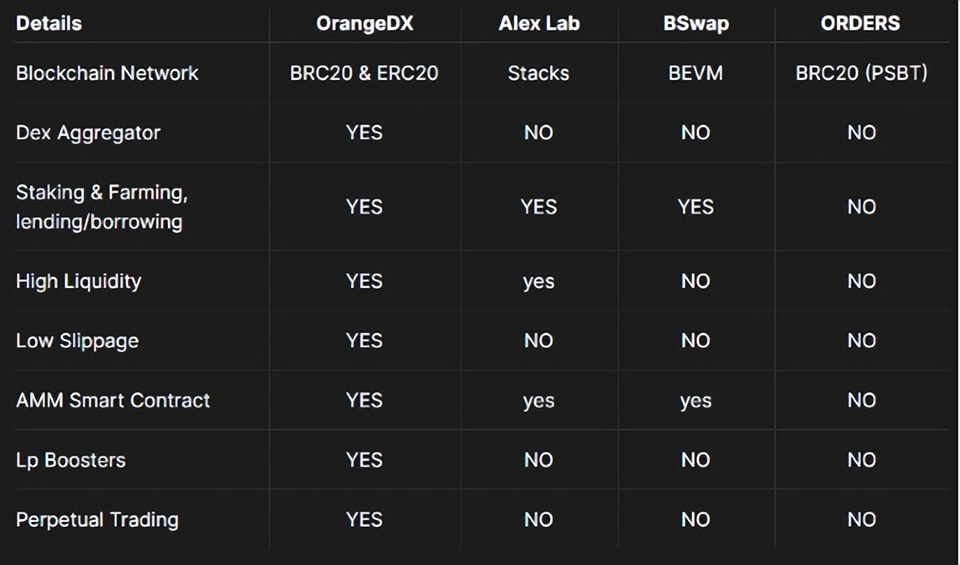Select the Dex Aggregator row label
Image resolution: width=960 pixels, height=565 pixels.
(x=88, y=133)
